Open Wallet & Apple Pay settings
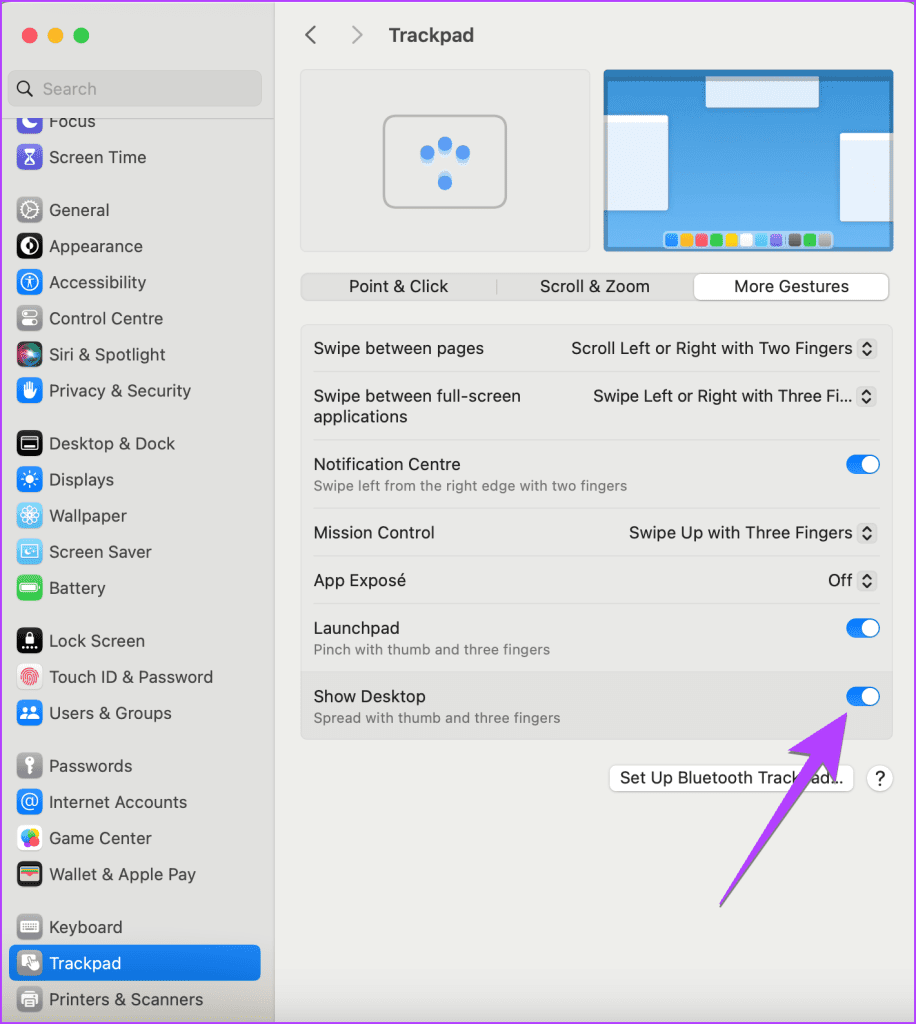Image resolution: width=916 pixels, height=1024 pixels. coord(120,874)
